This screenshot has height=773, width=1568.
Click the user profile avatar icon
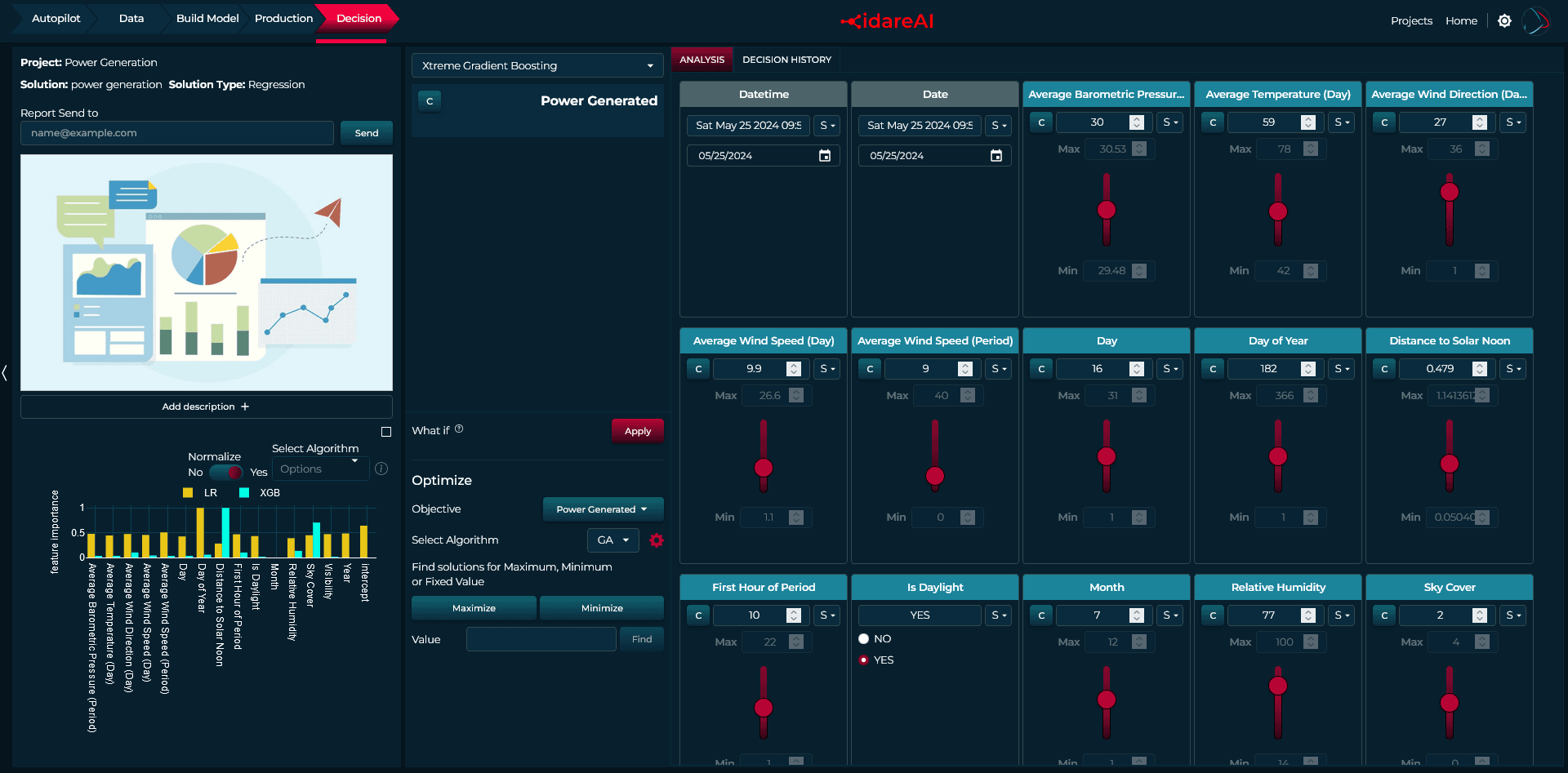pos(1536,21)
